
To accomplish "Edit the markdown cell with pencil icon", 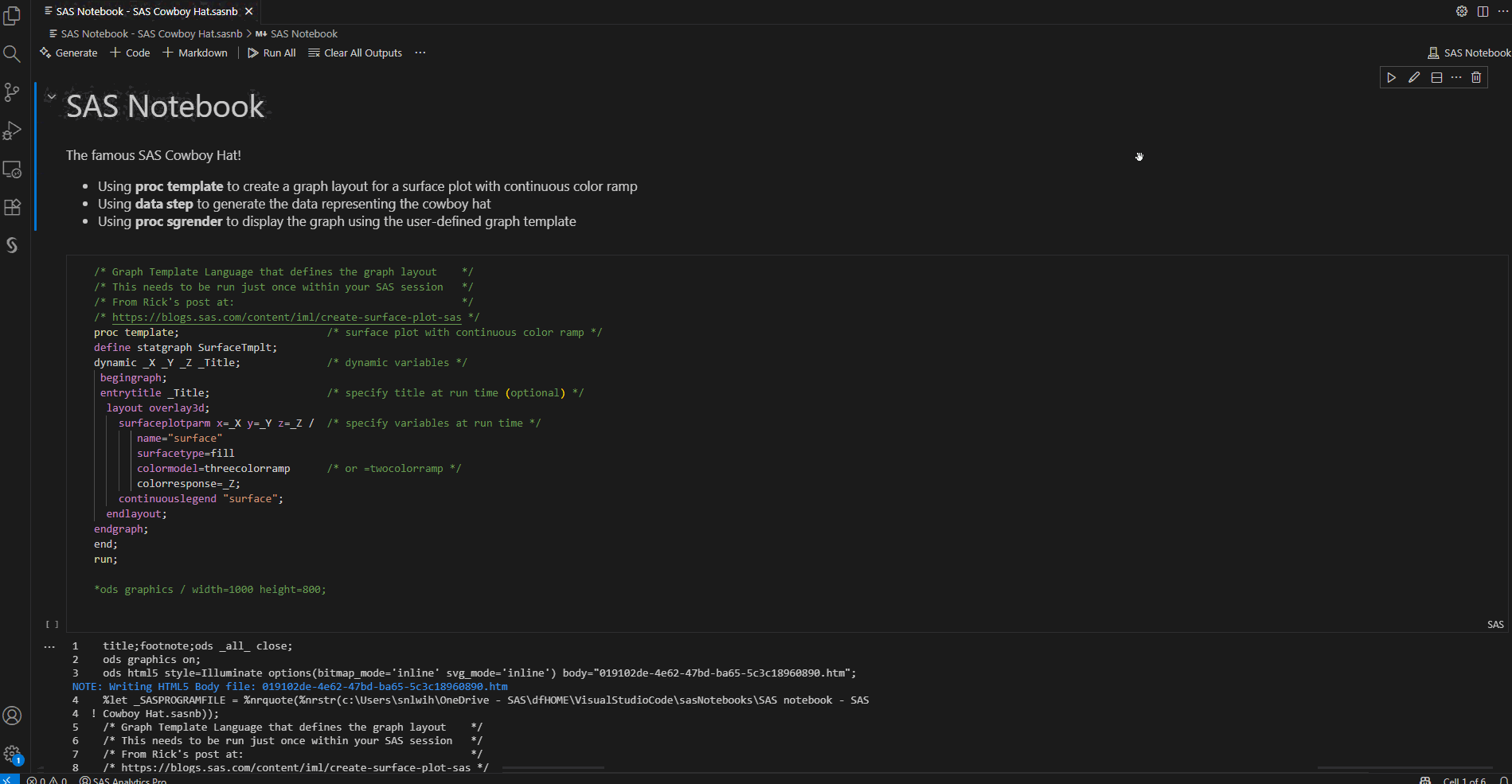I will point(1414,77).
